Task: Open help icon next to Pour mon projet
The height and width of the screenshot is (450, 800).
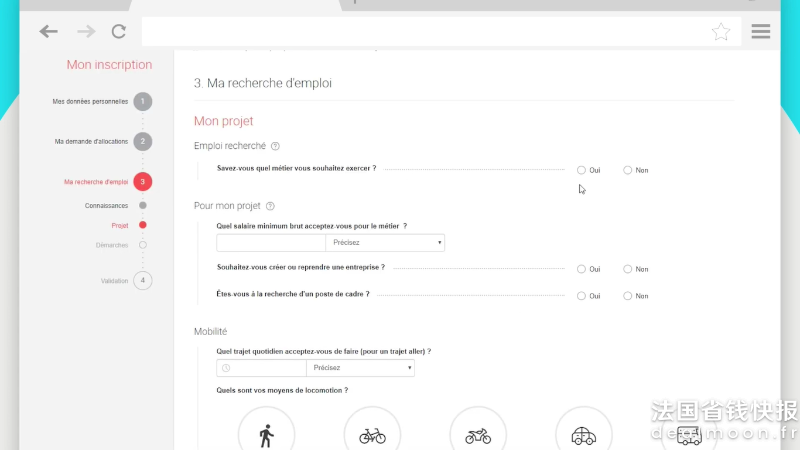Action: tap(270, 206)
